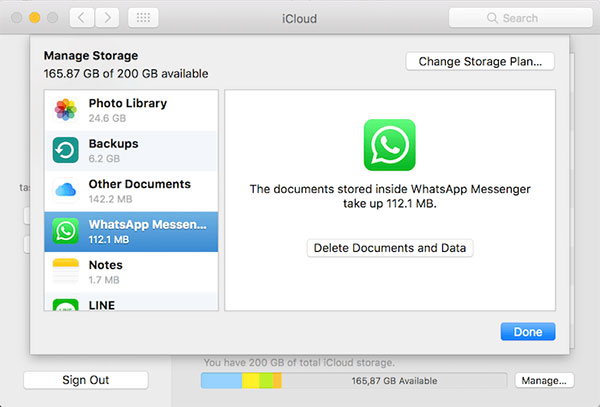Click the yellow storage bar segment
The height and width of the screenshot is (407, 600).
point(251,381)
